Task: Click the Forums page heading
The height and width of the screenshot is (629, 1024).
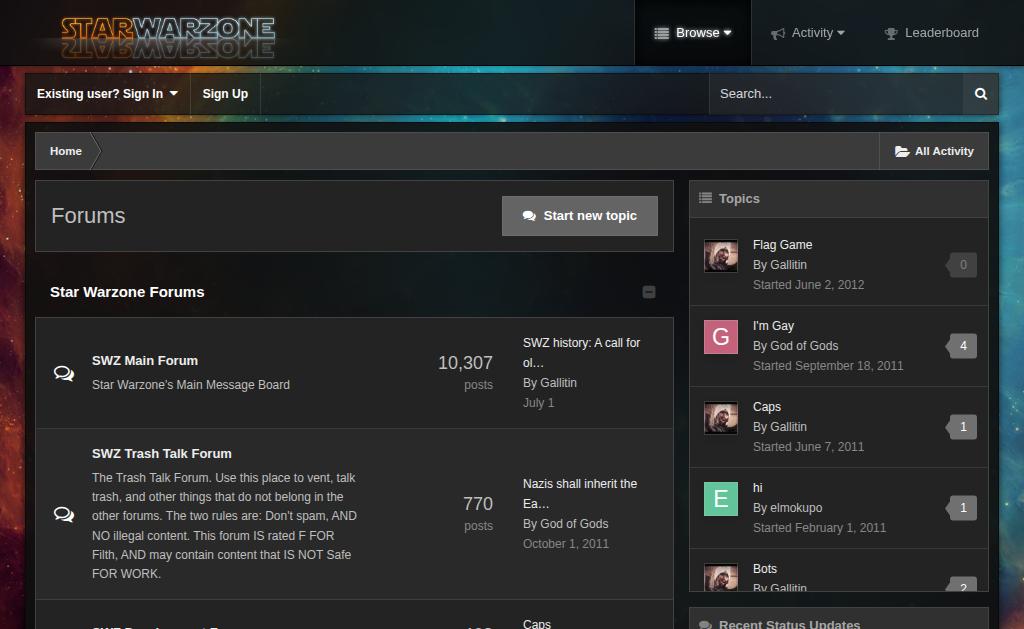Action: pyautogui.click(x=88, y=216)
